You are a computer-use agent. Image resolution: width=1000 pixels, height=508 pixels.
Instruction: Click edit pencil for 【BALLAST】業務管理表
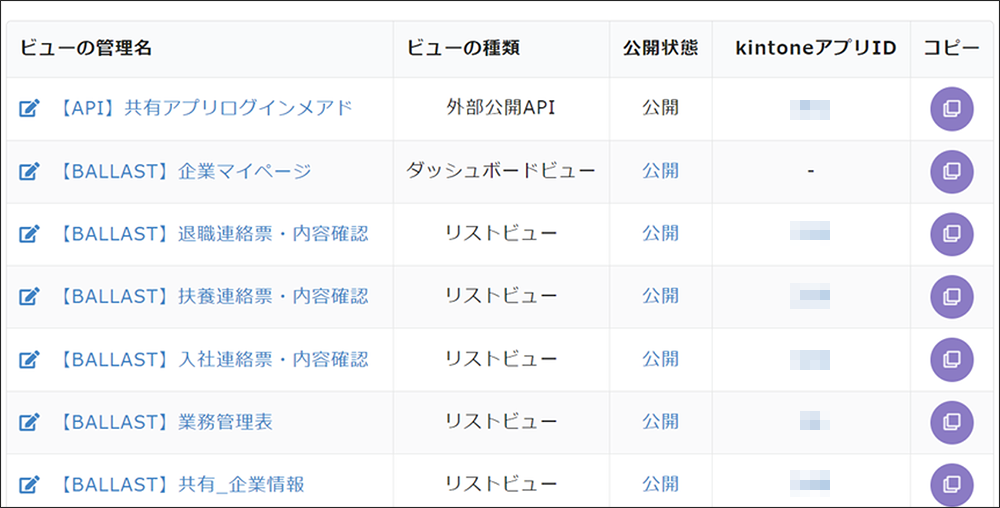tap(30, 422)
